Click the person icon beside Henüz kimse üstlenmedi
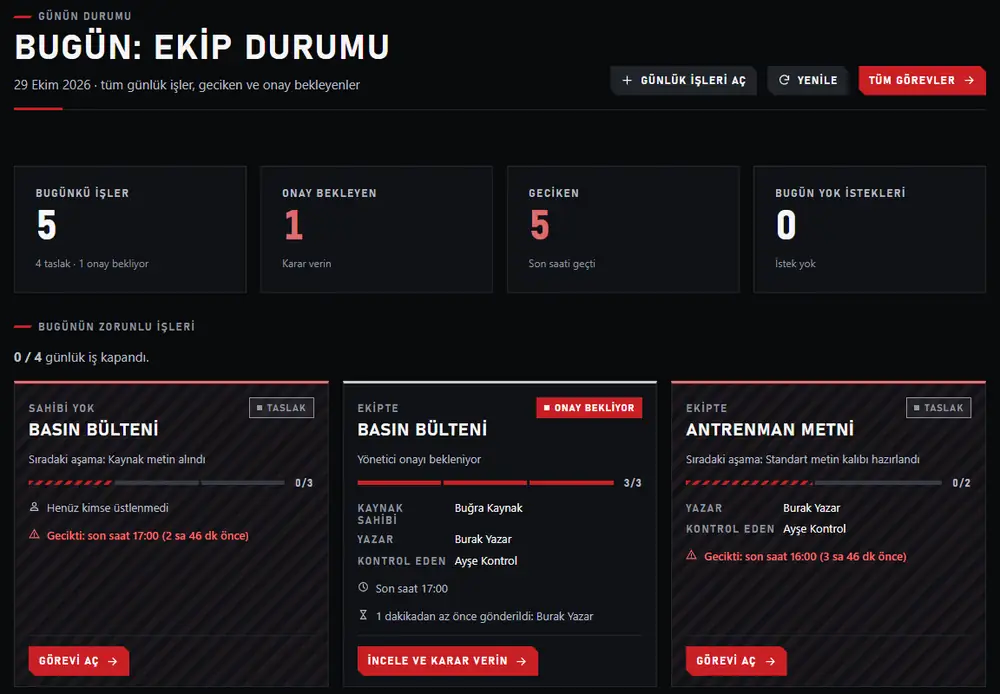1000x694 pixels. 34,507
